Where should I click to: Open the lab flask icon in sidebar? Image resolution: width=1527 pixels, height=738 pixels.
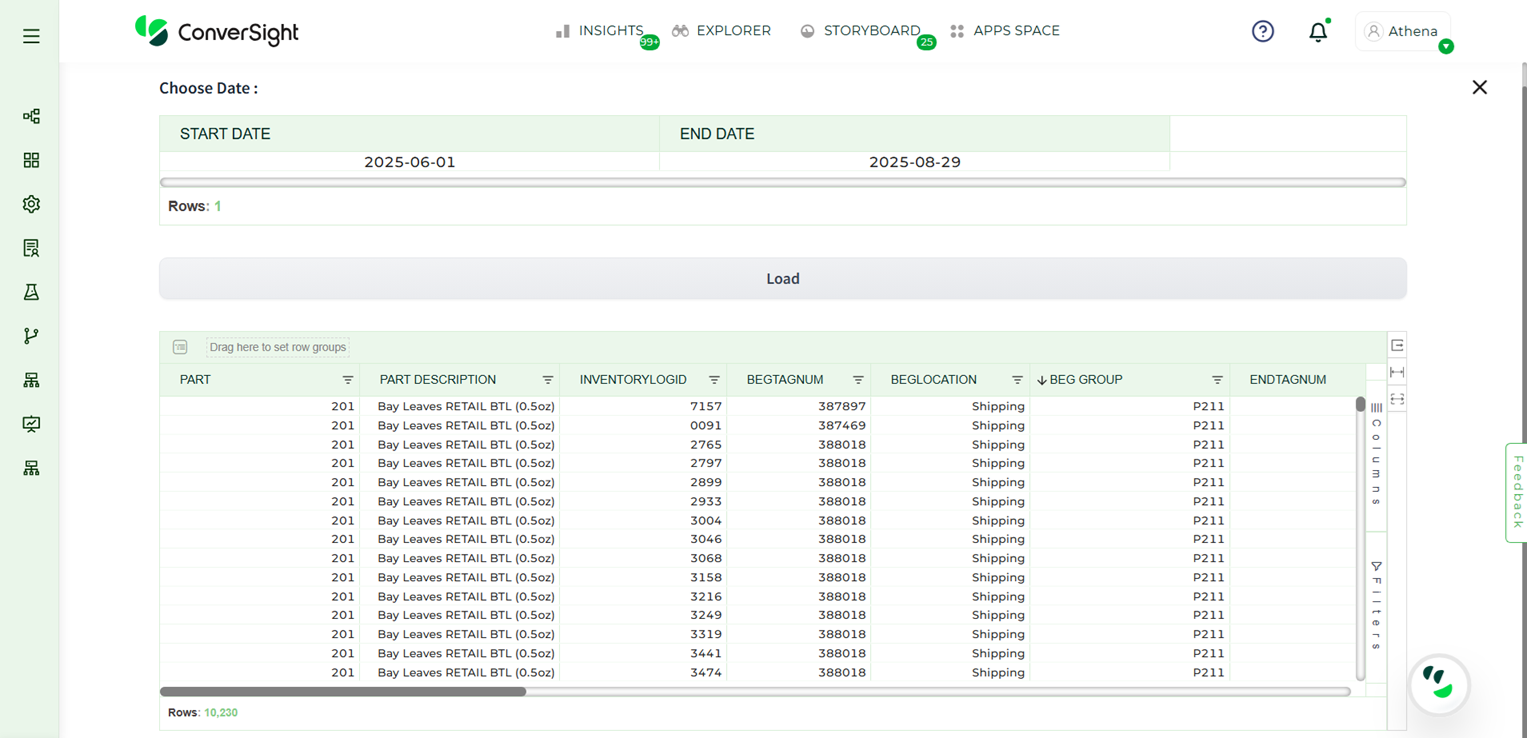point(31,292)
